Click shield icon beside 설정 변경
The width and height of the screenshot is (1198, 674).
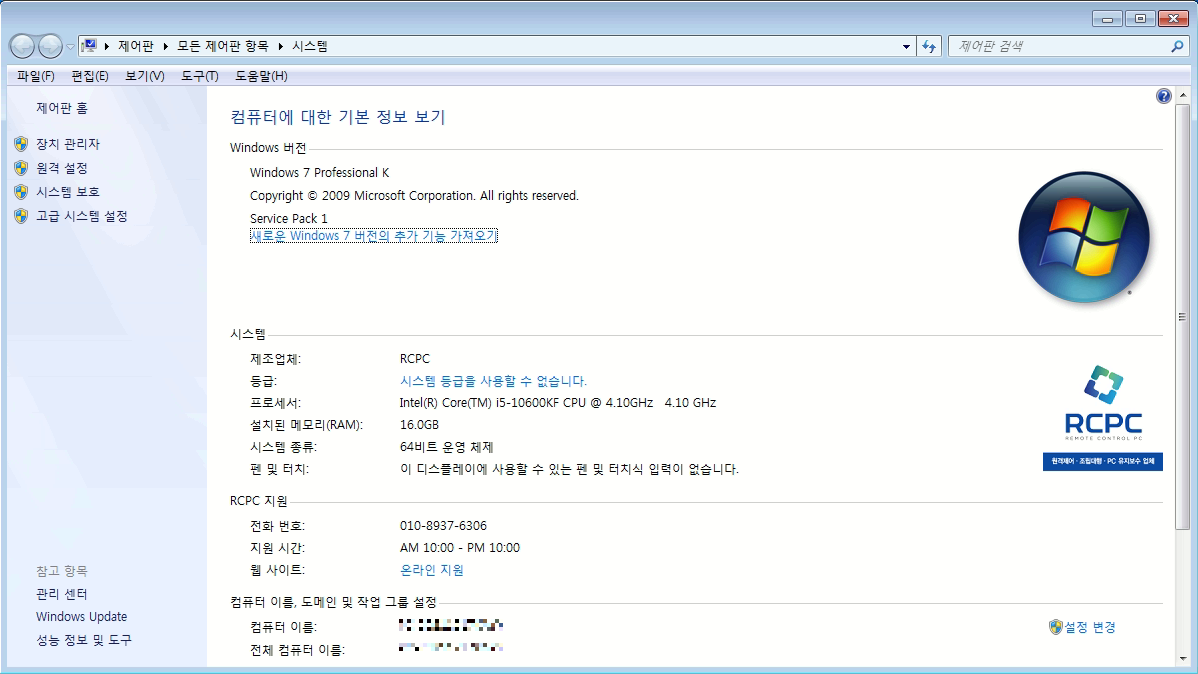pos(1056,627)
